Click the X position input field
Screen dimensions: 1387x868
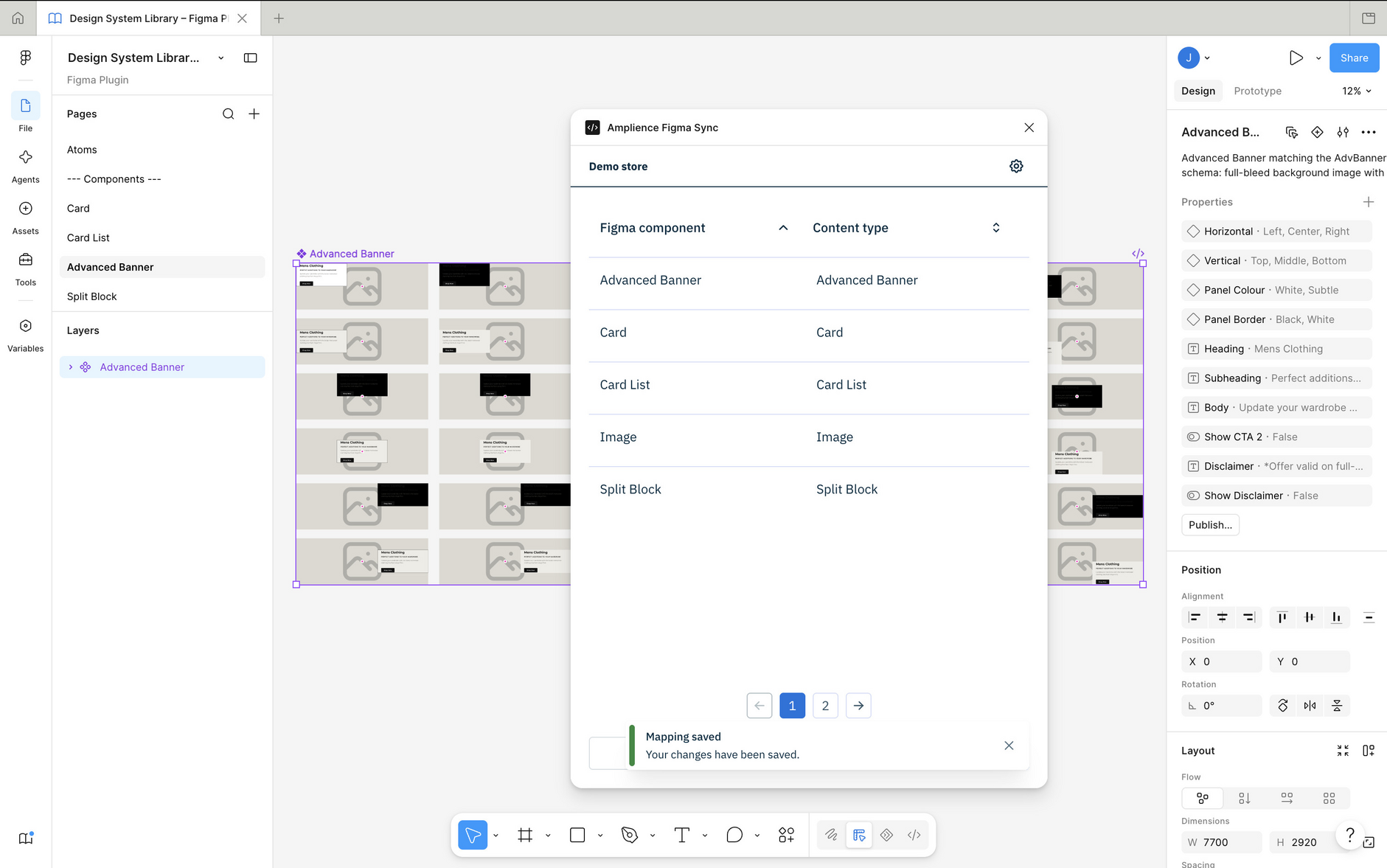(1222, 662)
